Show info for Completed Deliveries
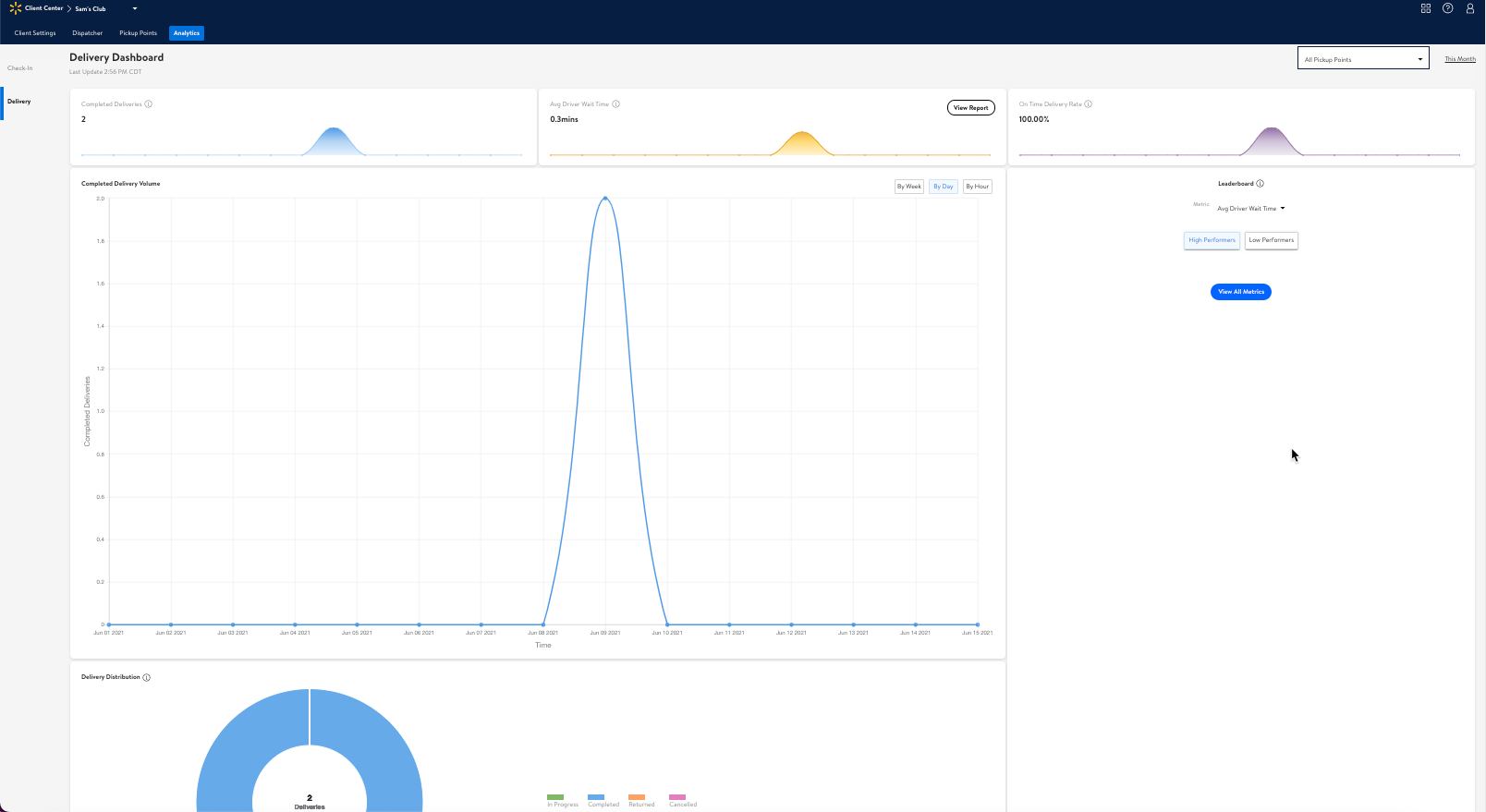 click(149, 104)
